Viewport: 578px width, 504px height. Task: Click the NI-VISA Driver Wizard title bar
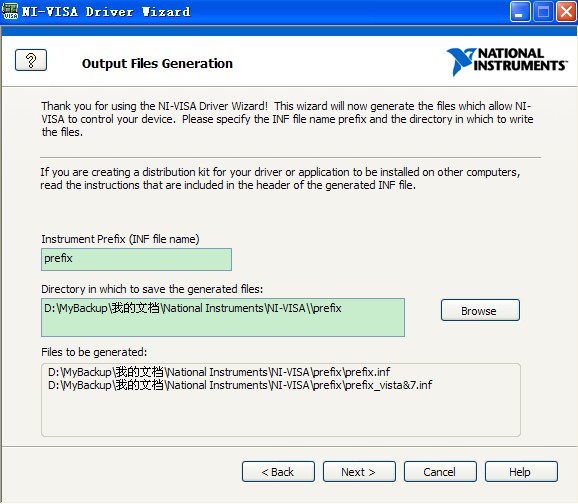258,12
